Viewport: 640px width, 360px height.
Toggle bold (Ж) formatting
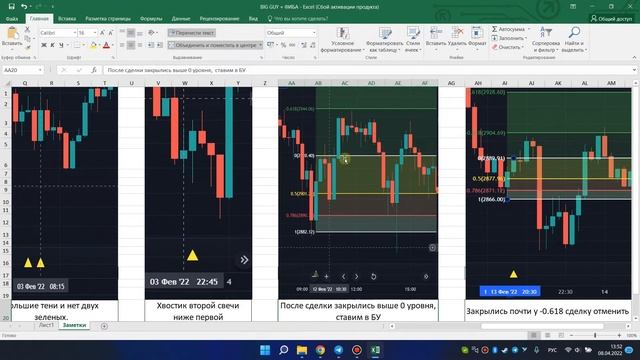pos(44,45)
